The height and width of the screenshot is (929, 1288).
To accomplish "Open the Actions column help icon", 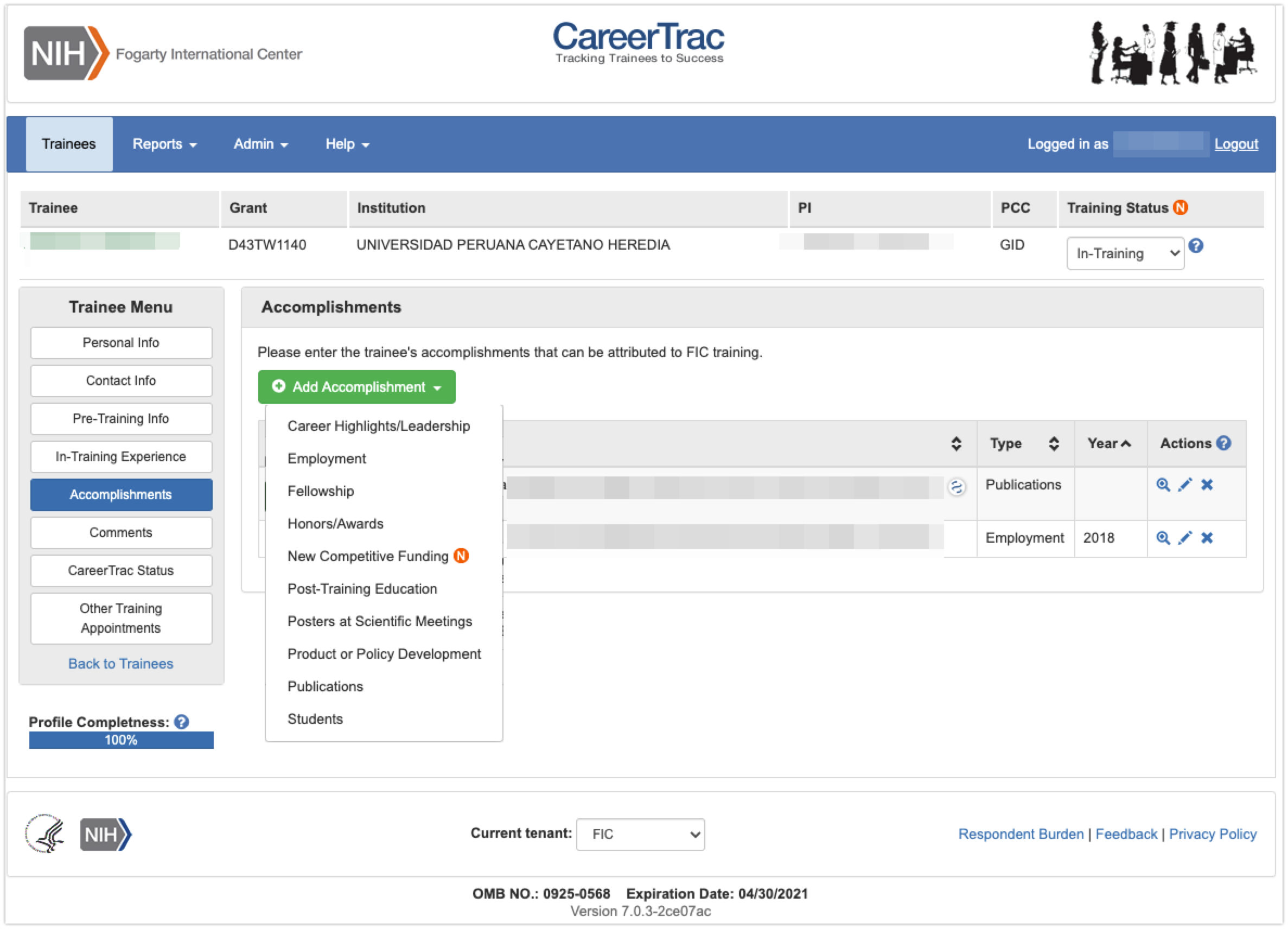I will point(1225,443).
